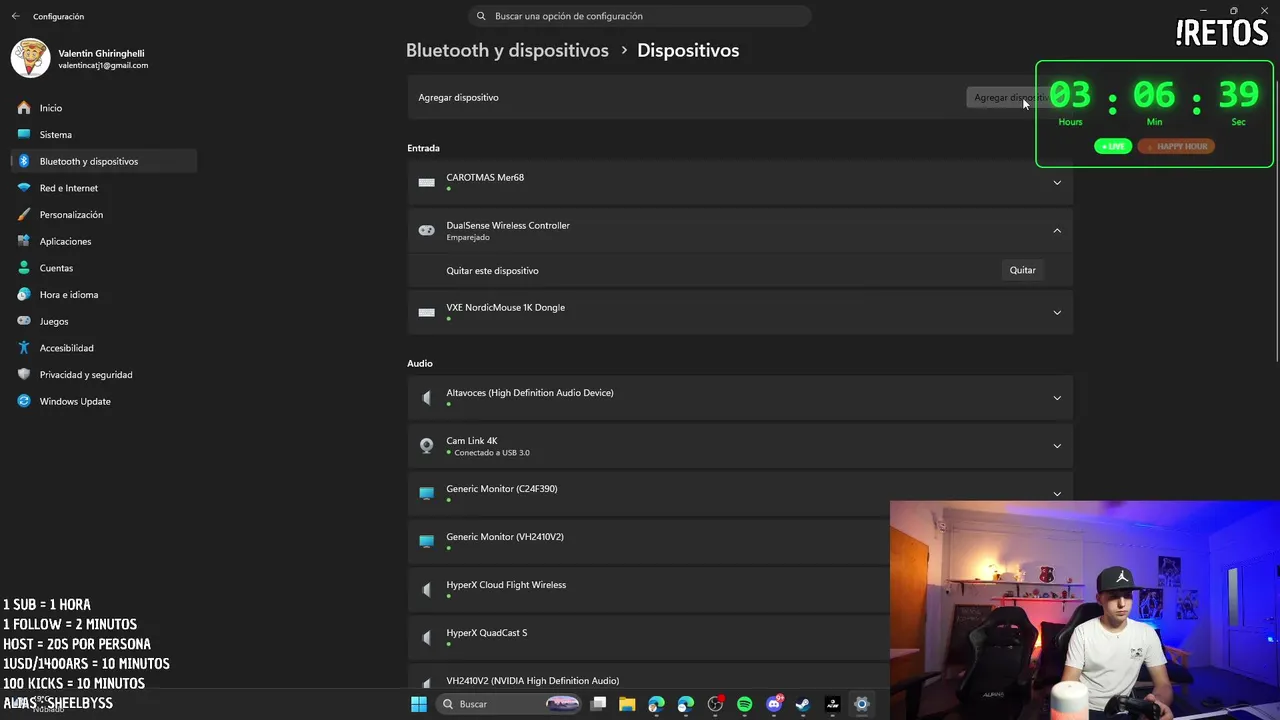1280x720 pixels.
Task: Click the back arrow beside Configuración
Action: coord(15,16)
